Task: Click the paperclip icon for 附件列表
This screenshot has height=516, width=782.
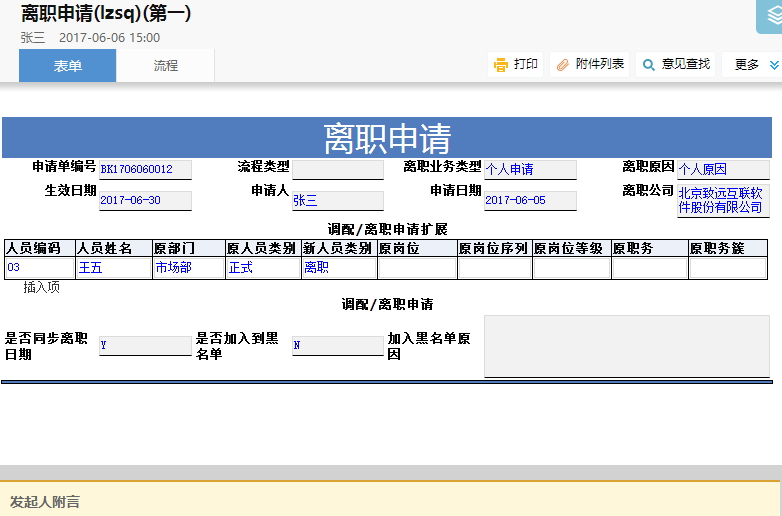Action: [562, 65]
